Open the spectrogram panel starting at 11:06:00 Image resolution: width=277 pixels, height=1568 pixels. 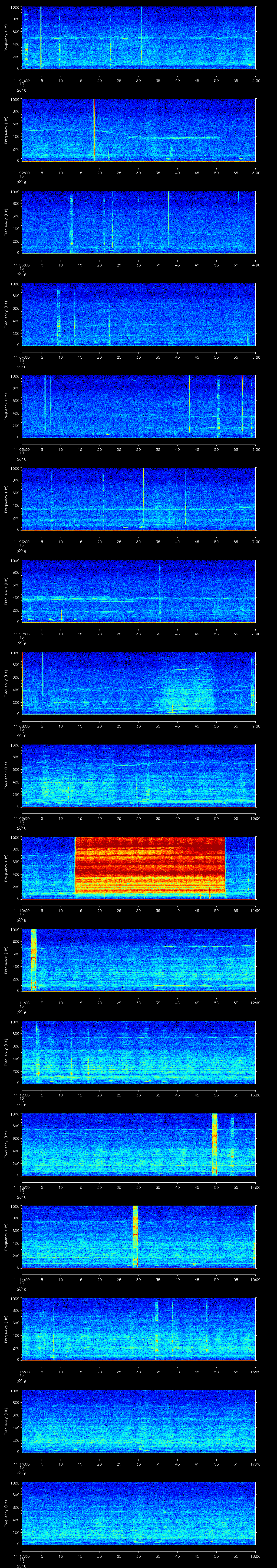(x=138, y=499)
